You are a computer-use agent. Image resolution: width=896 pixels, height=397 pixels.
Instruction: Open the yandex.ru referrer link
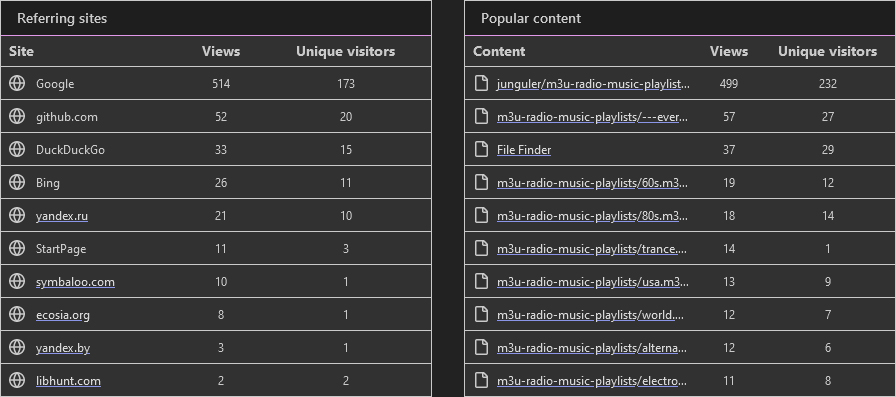click(x=62, y=216)
